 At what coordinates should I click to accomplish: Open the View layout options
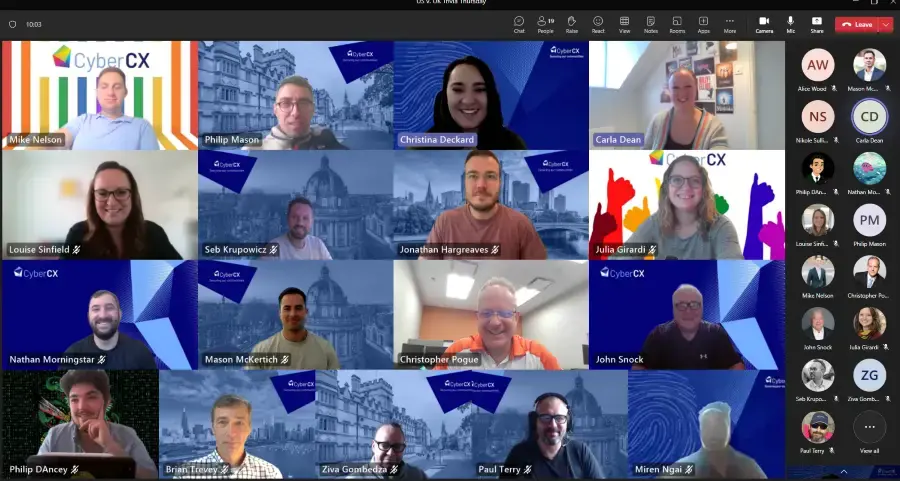click(624, 23)
